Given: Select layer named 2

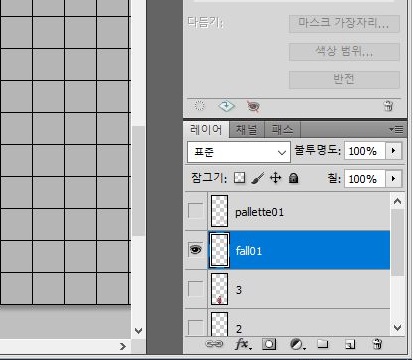Looking at the screenshot, I should (239, 329).
